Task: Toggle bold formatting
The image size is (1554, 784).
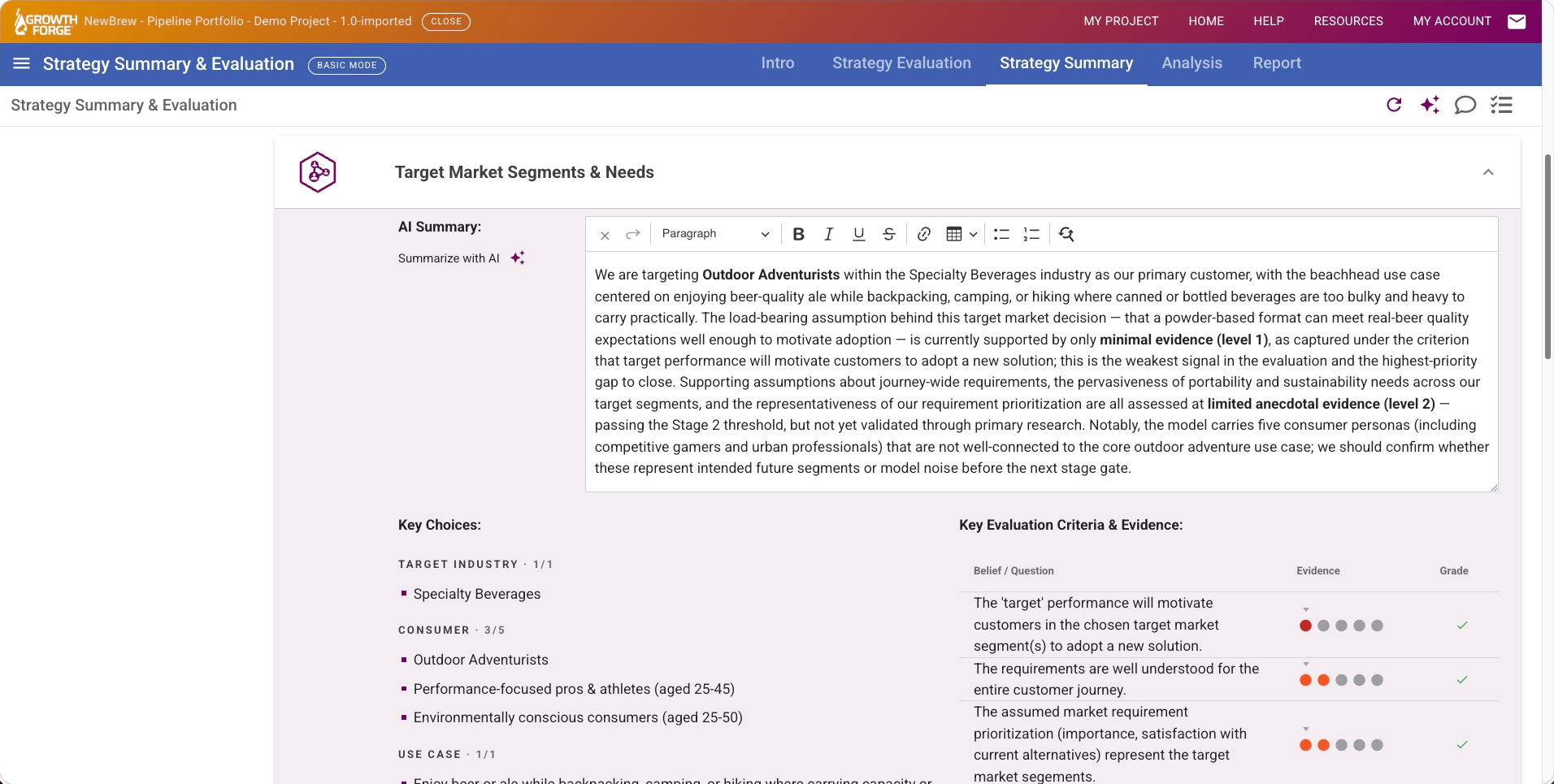Action: tap(798, 234)
